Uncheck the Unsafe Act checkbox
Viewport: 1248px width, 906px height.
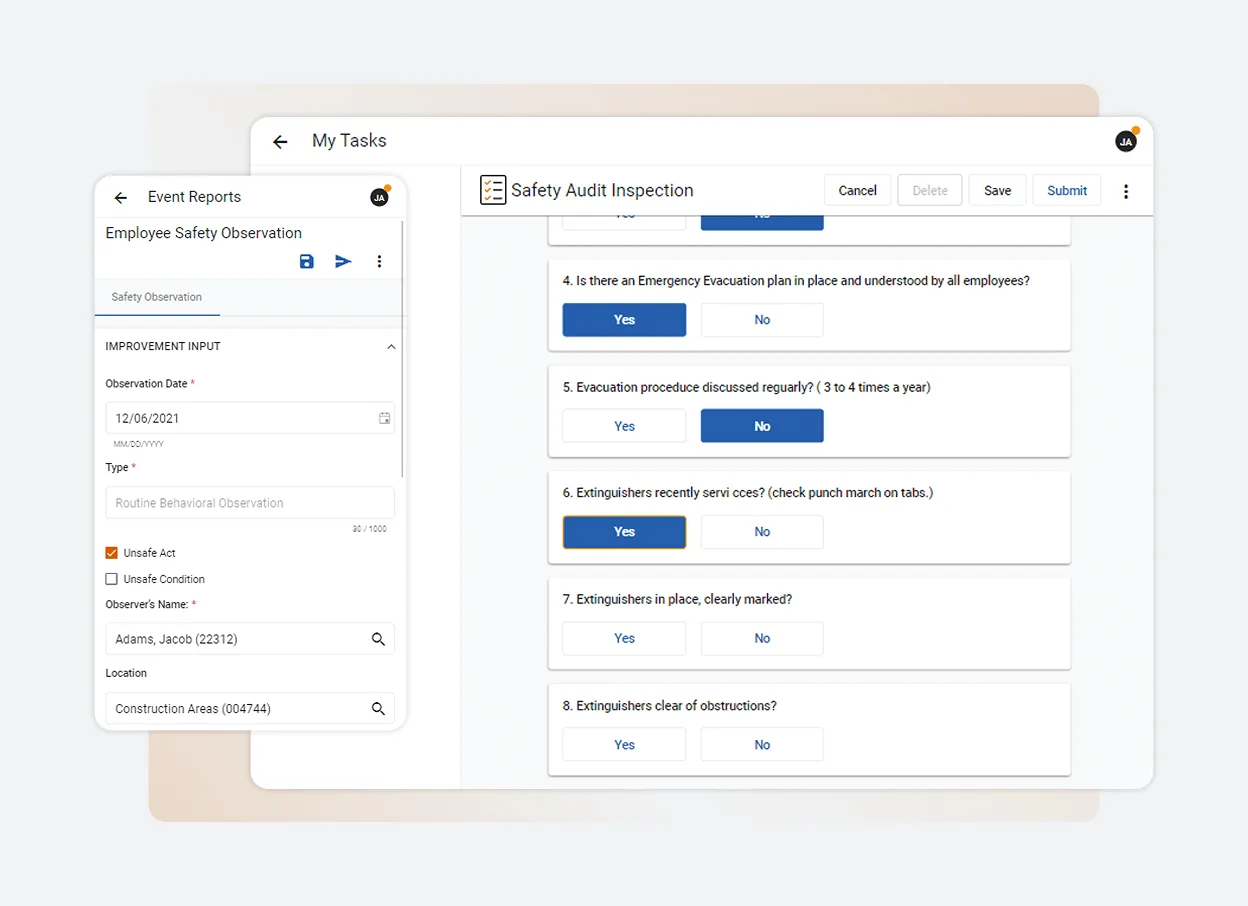[x=113, y=552]
